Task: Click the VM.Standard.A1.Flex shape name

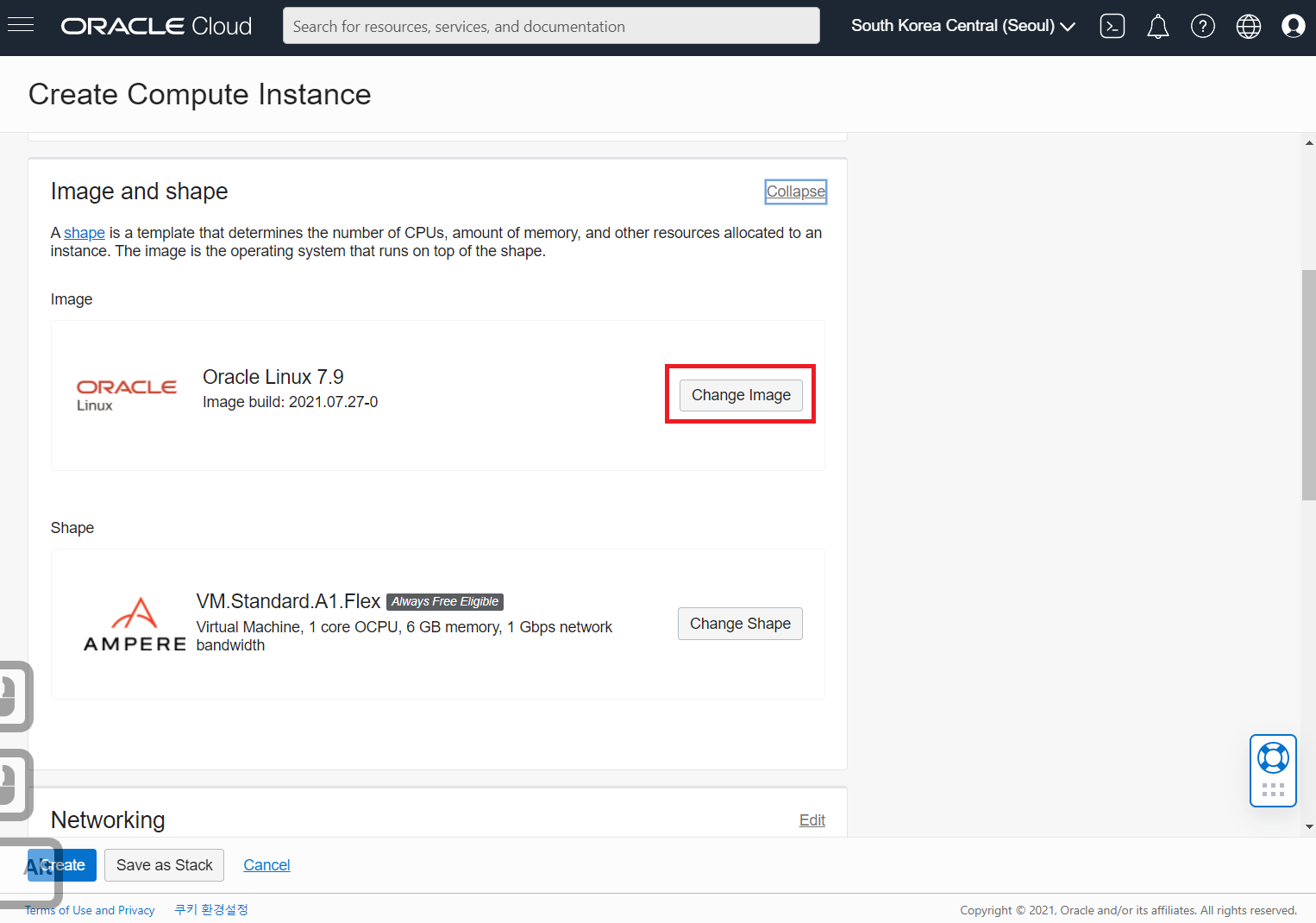Action: pos(288,601)
